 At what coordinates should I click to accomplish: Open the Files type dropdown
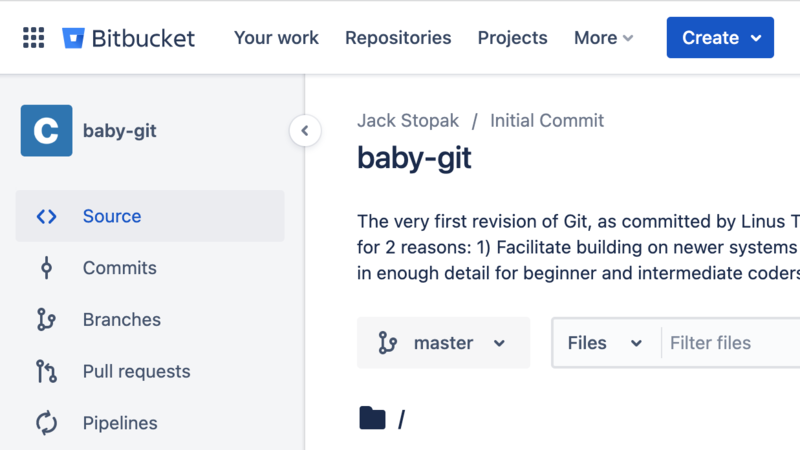[605, 343]
